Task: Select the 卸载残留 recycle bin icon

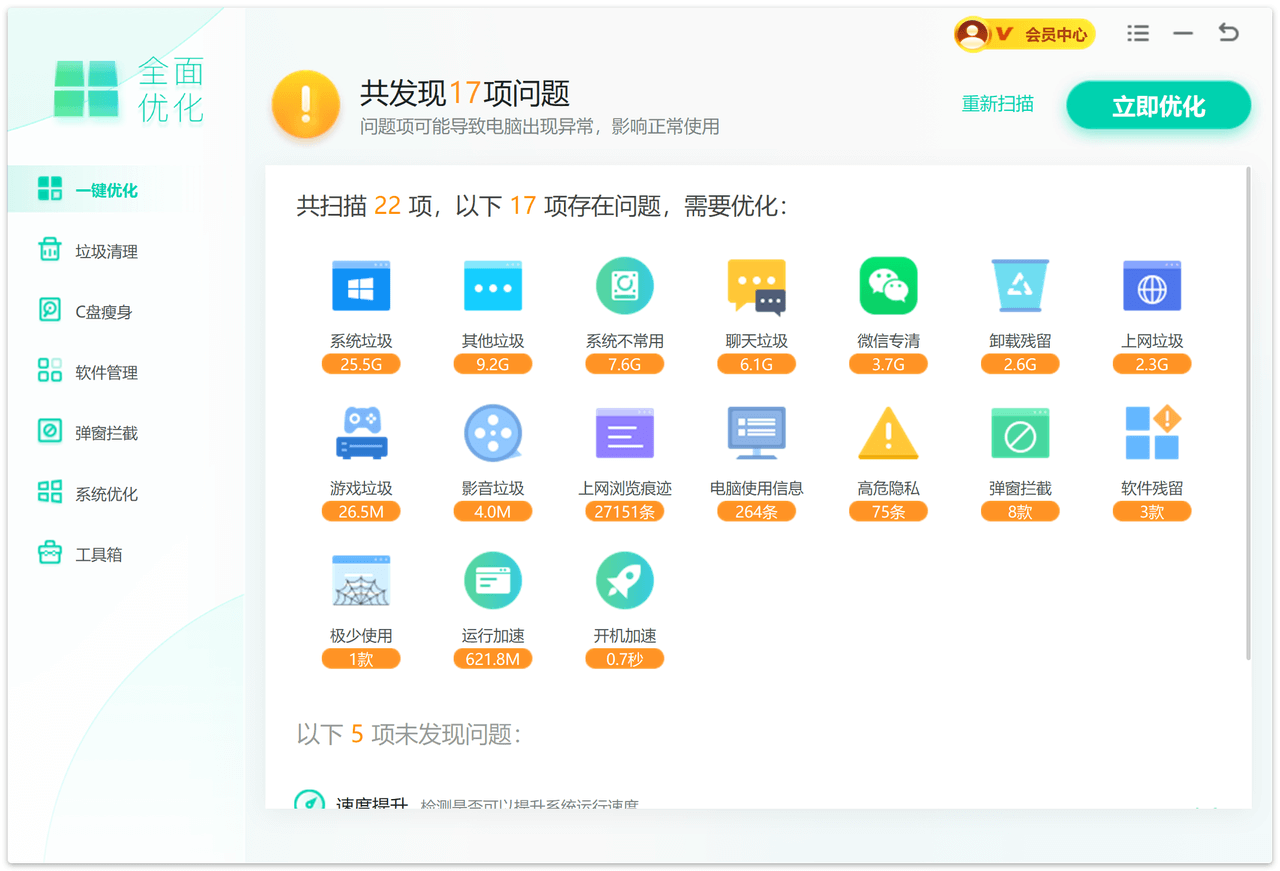Action: pyautogui.click(x=1020, y=286)
